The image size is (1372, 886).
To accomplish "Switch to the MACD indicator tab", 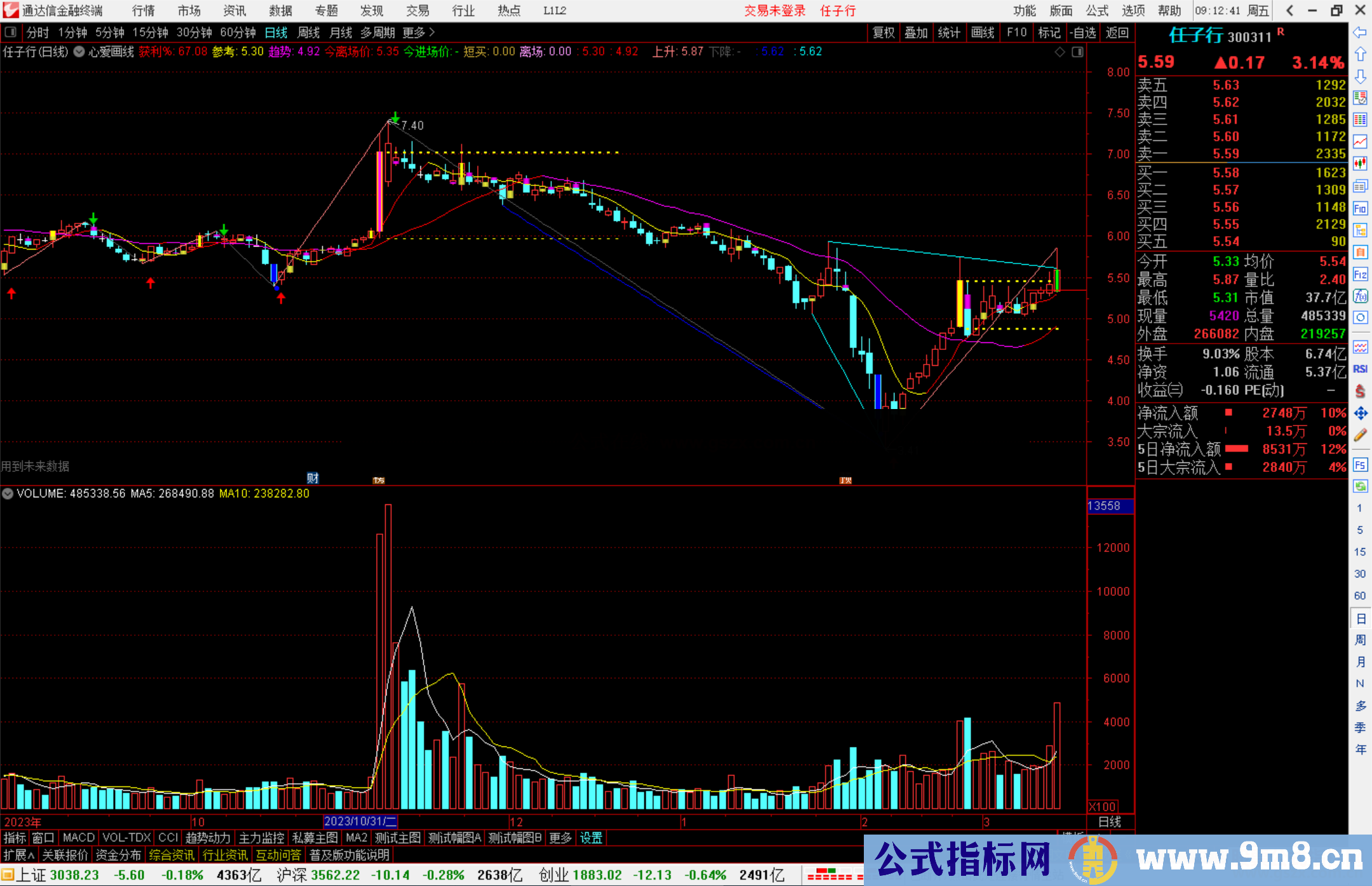I will [78, 838].
